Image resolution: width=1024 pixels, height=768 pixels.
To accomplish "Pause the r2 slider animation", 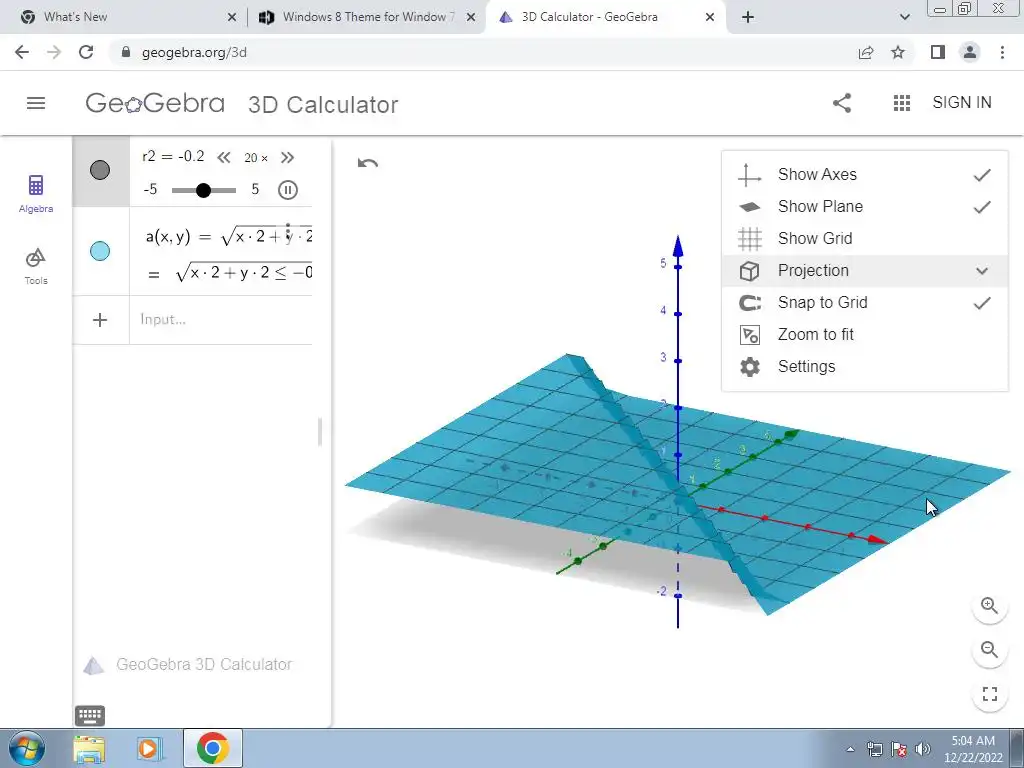I will coord(288,190).
